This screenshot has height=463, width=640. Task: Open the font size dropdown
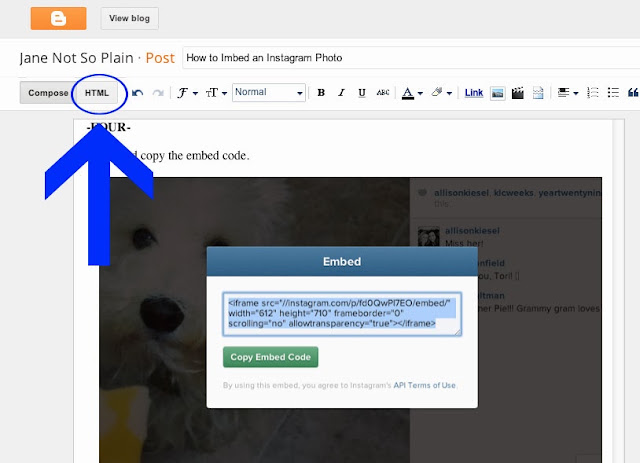click(x=216, y=93)
